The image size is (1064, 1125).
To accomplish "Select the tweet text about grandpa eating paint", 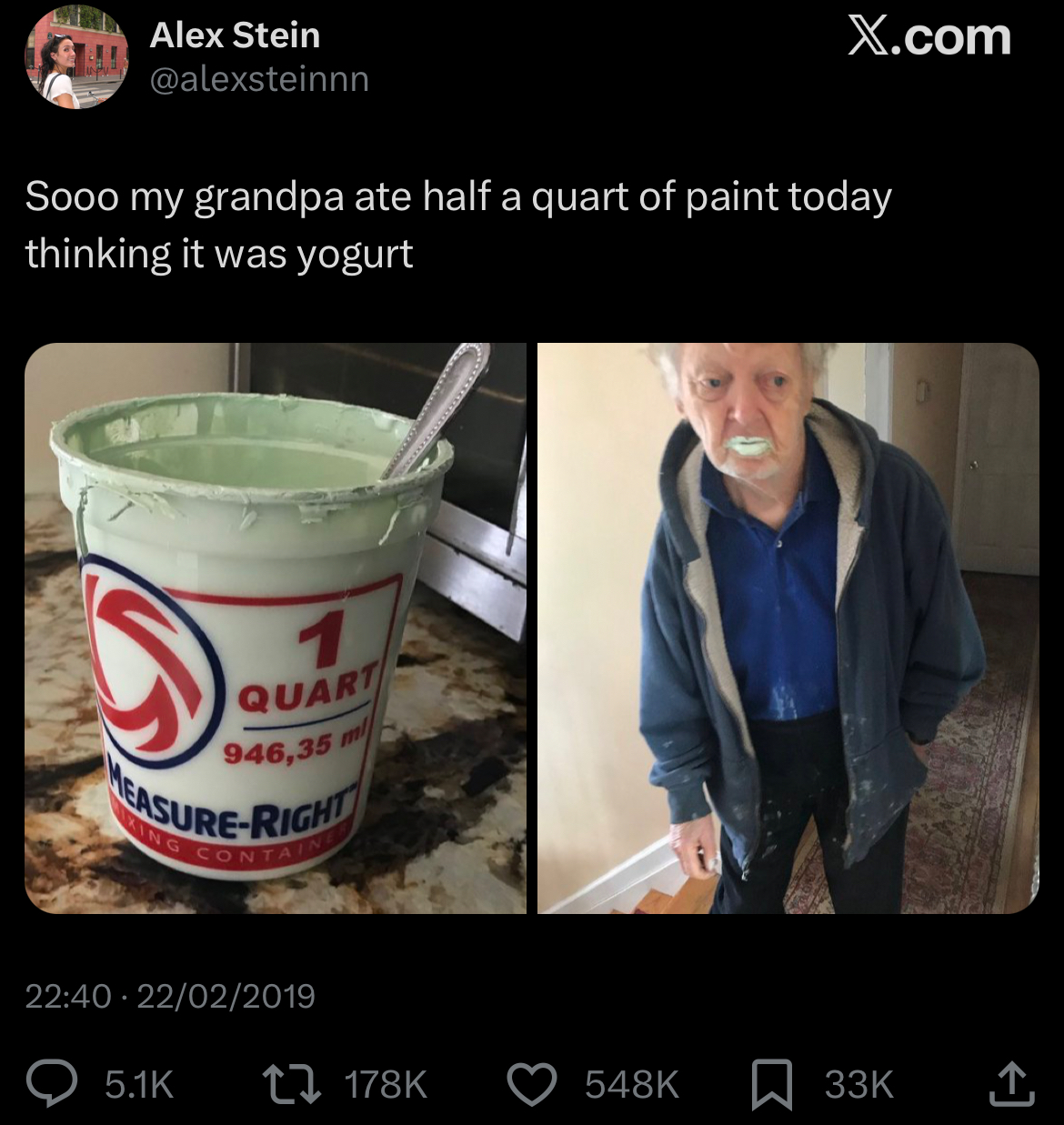I will click(x=458, y=226).
